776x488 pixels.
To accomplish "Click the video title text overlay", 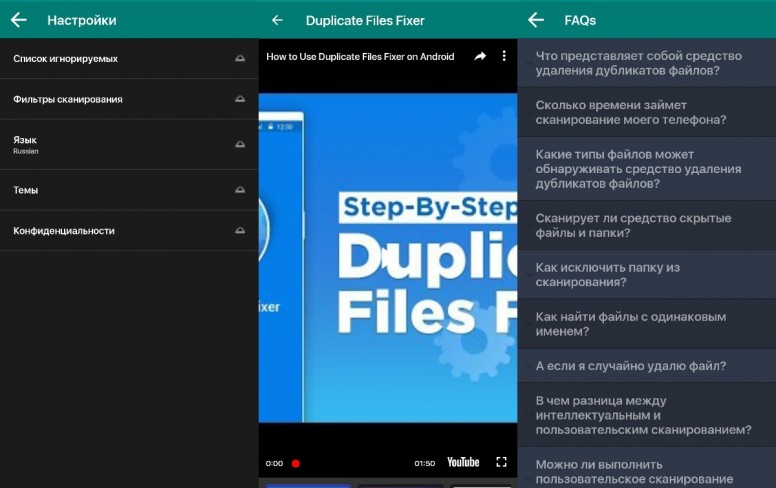I will click(360, 57).
